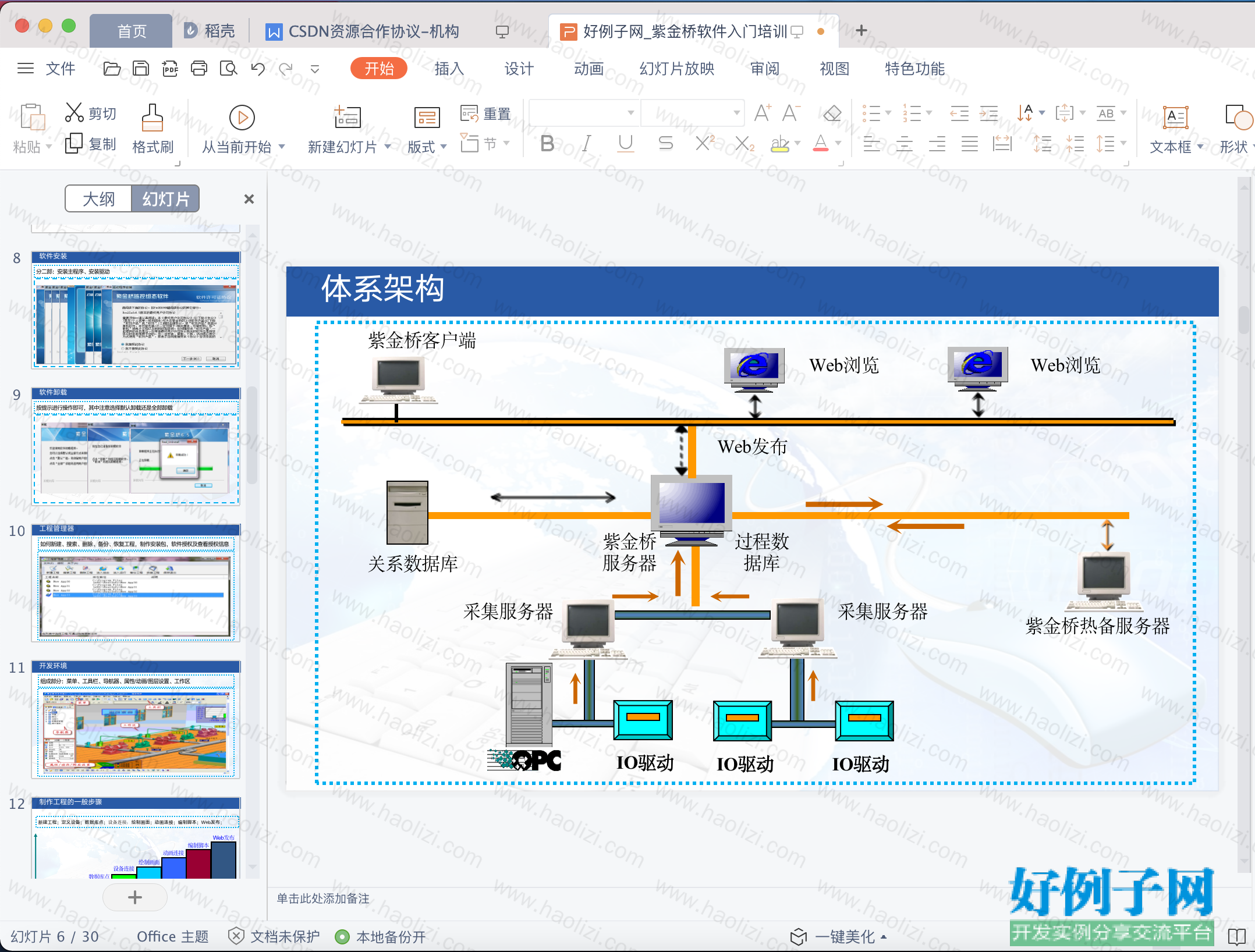Click the New Slide icon
Screen dimensions: 1255x952
(x=348, y=117)
